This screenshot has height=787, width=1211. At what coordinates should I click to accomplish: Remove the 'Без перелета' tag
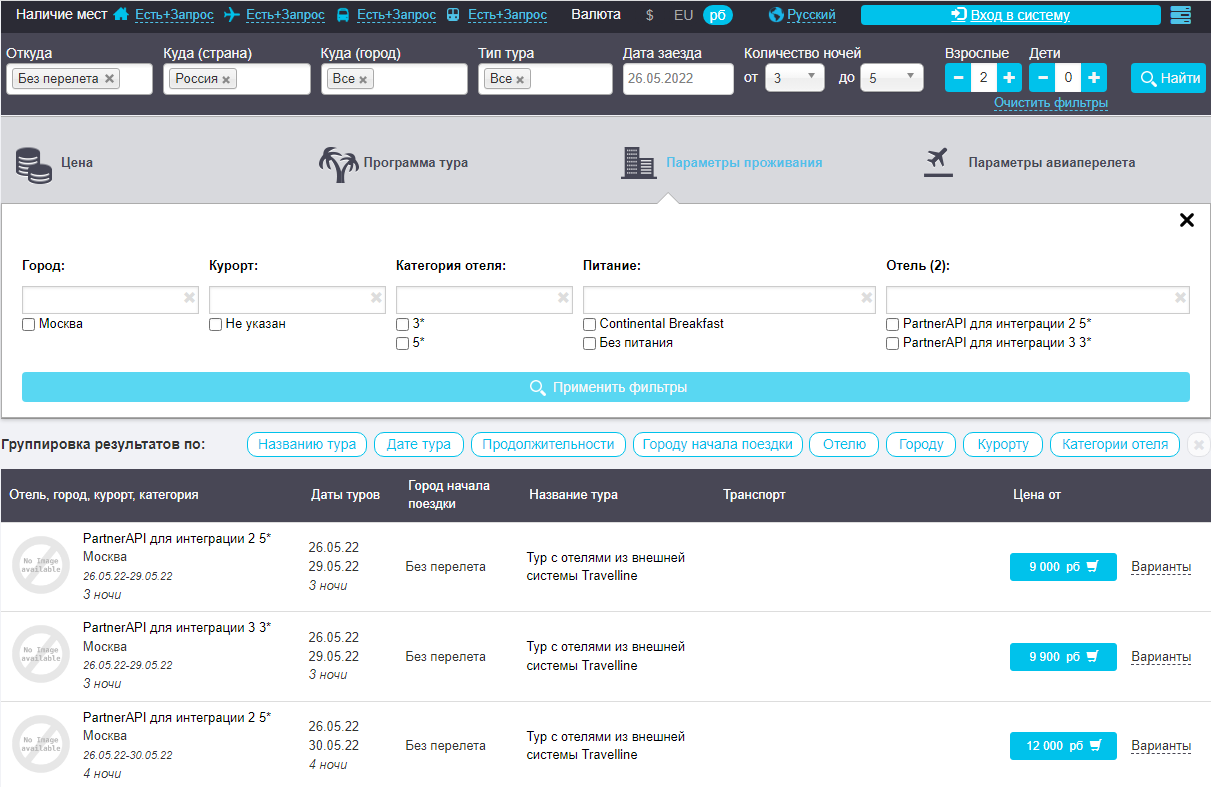pyautogui.click(x=109, y=79)
